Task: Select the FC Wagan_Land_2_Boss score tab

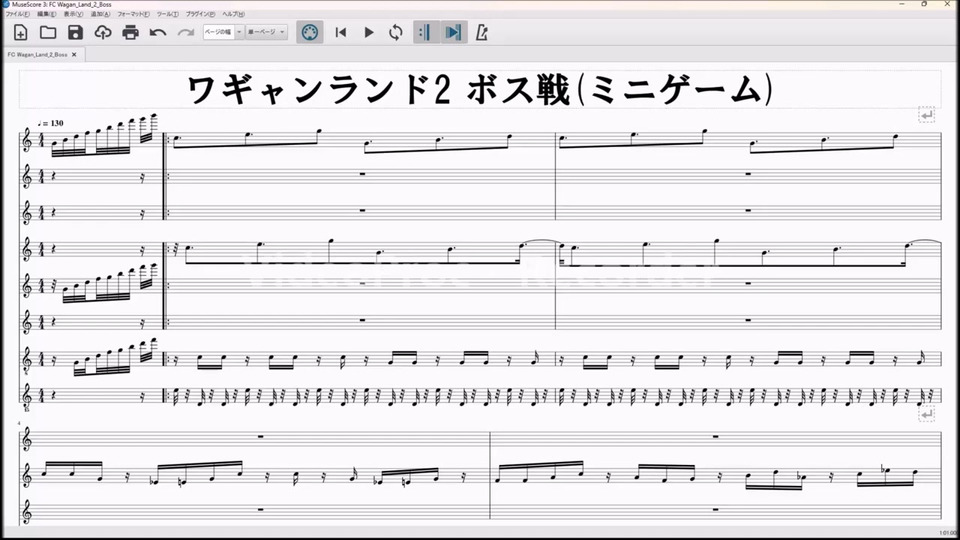Action: pyautogui.click(x=37, y=54)
